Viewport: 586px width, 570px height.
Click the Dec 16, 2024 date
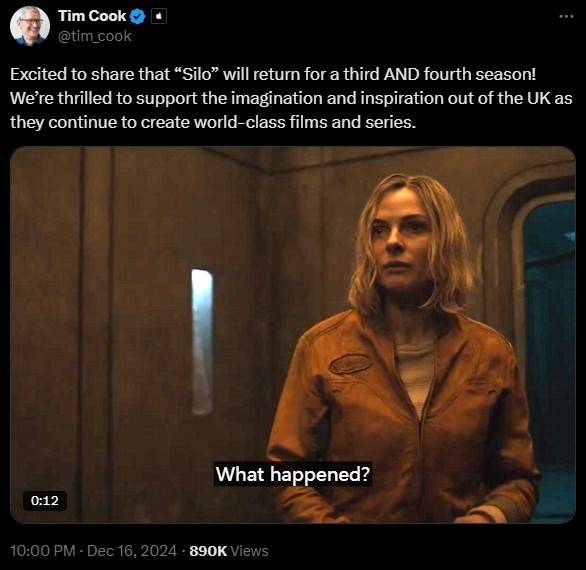tap(132, 551)
